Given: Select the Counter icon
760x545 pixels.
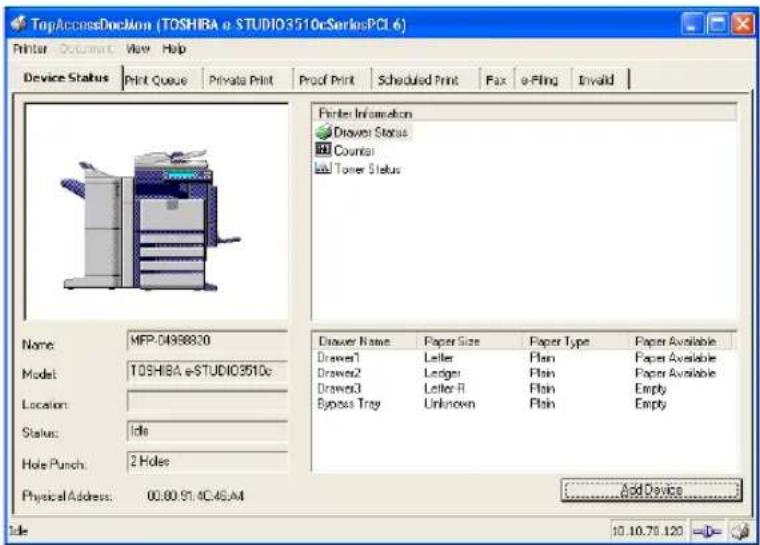Looking at the screenshot, I should click(323, 149).
